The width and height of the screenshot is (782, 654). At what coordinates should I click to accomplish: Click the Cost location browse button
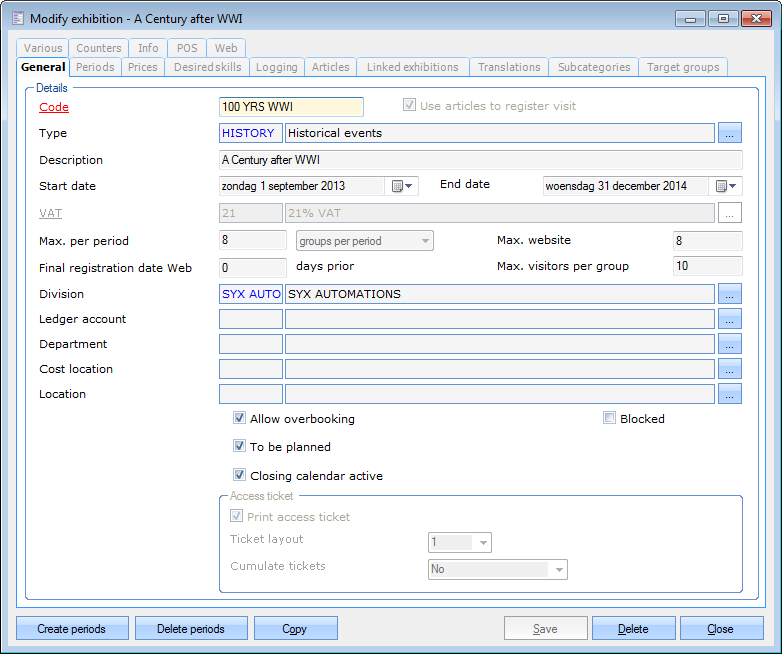[729, 369]
